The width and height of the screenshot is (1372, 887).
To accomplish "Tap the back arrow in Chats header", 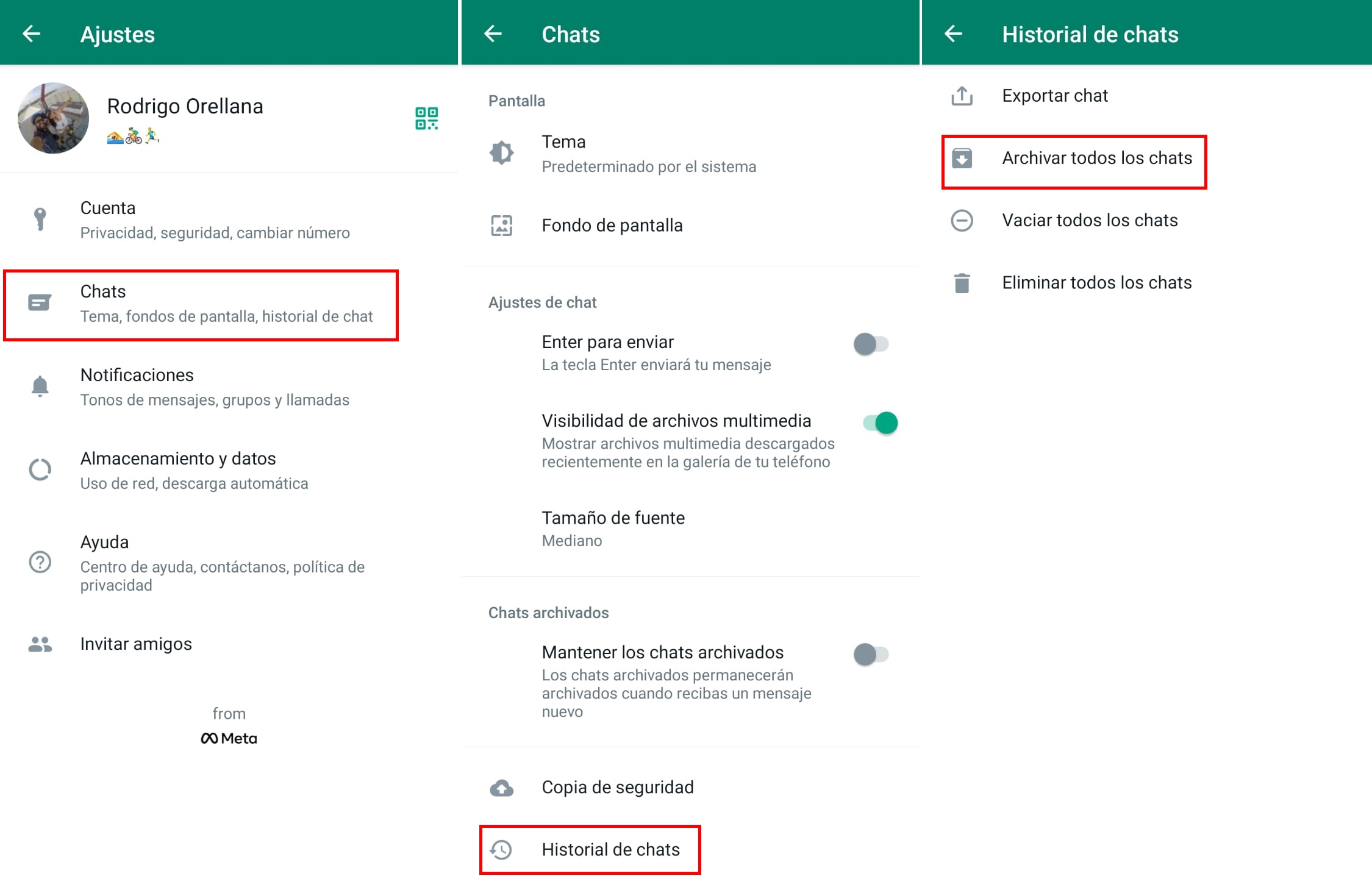I will point(493,34).
